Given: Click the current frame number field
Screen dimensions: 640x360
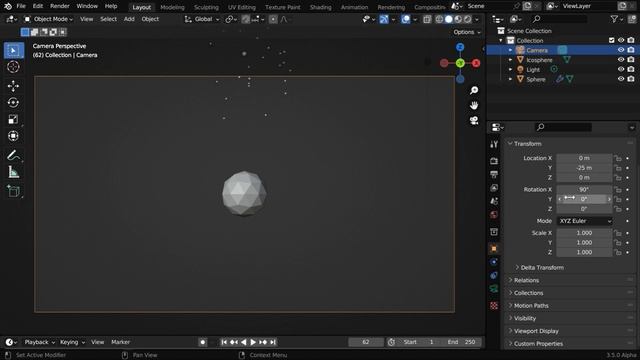Looking at the screenshot, I should (366, 342).
